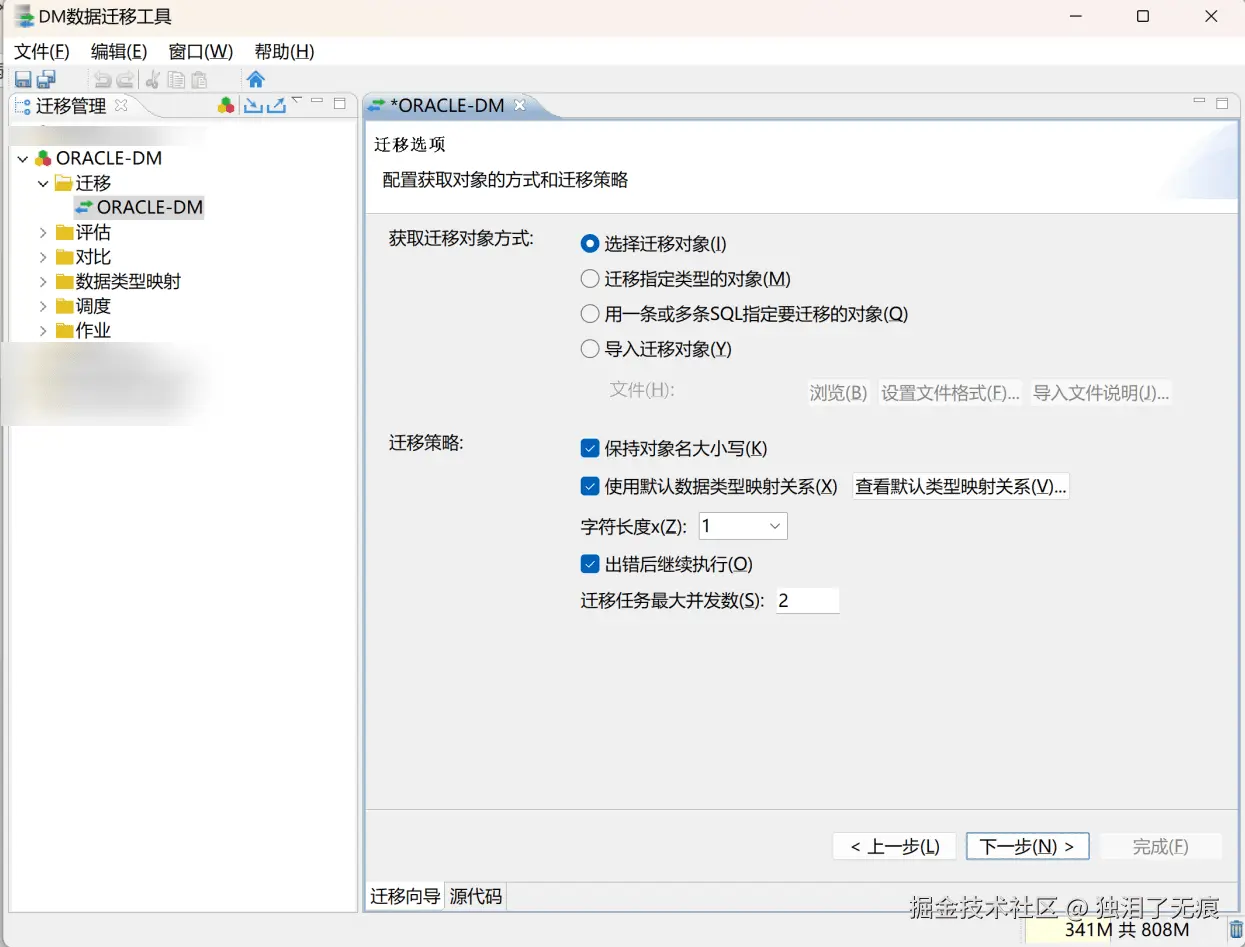1245x947 pixels.
Task: Toggle 使用默认数据类型映射关系 checkbox
Action: point(590,486)
